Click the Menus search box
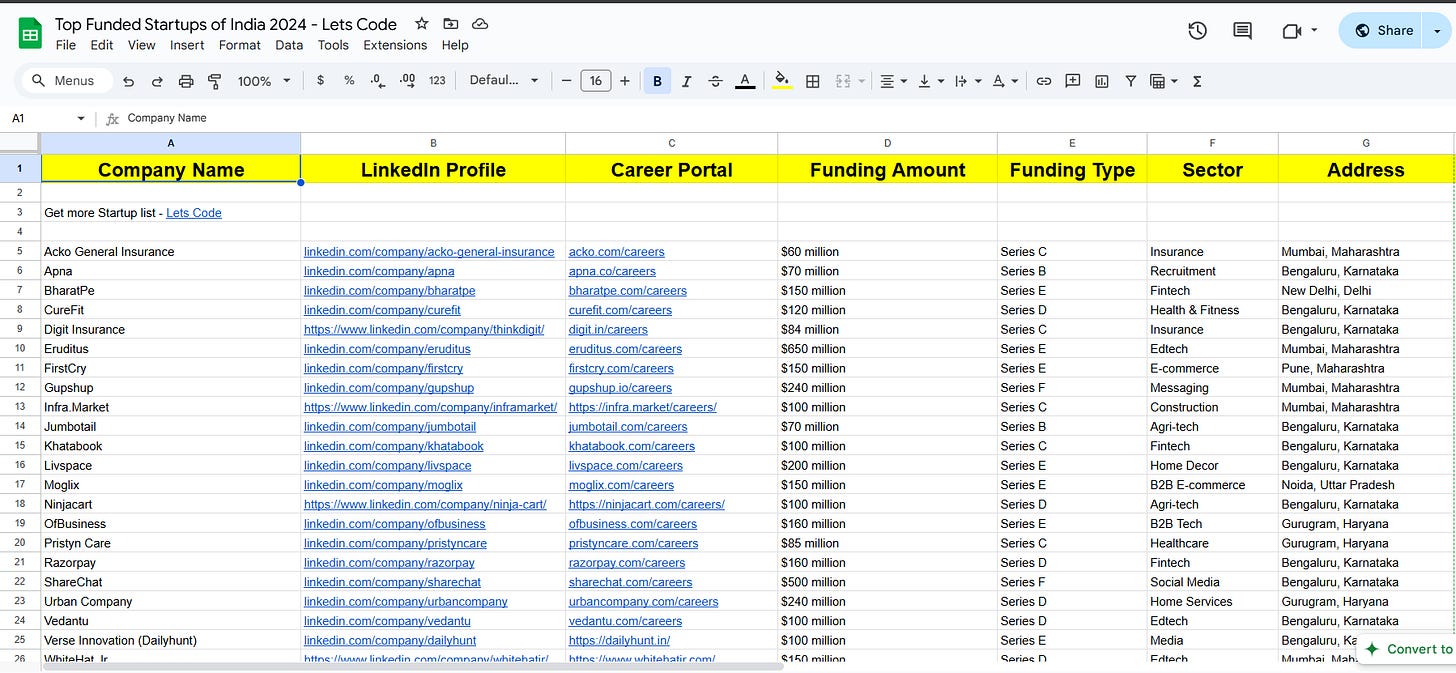Screen dimensions: 1456x673 65,81
